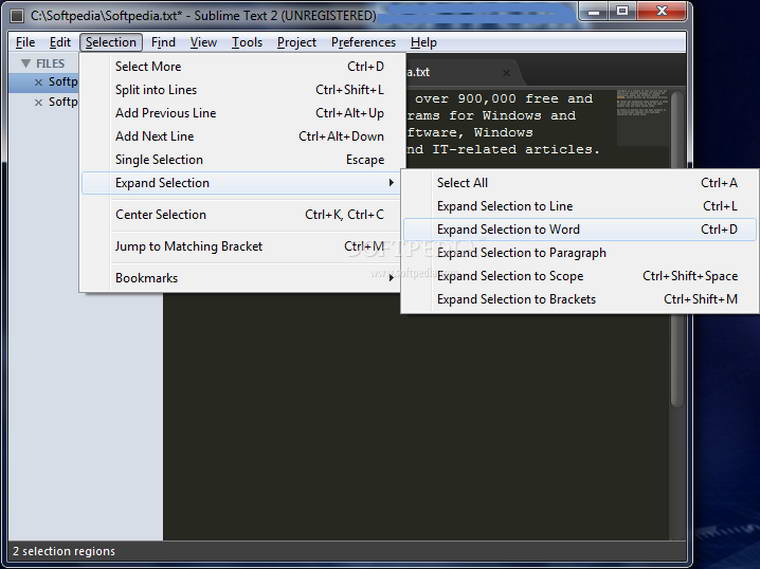Click the FILES sidebar heading
Image resolution: width=760 pixels, height=569 pixels.
click(x=50, y=63)
